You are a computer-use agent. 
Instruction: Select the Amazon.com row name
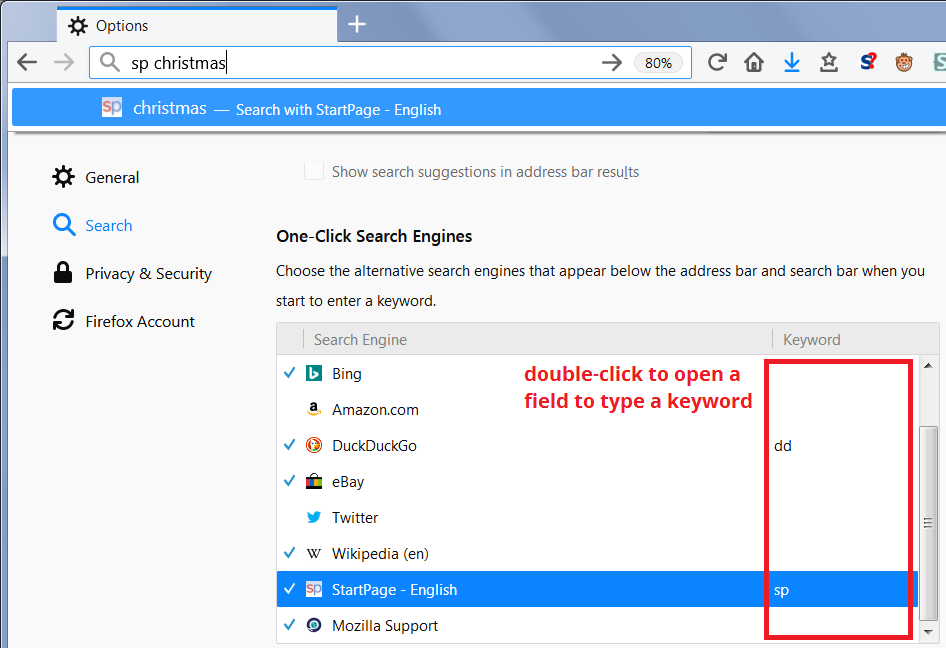[375, 410]
